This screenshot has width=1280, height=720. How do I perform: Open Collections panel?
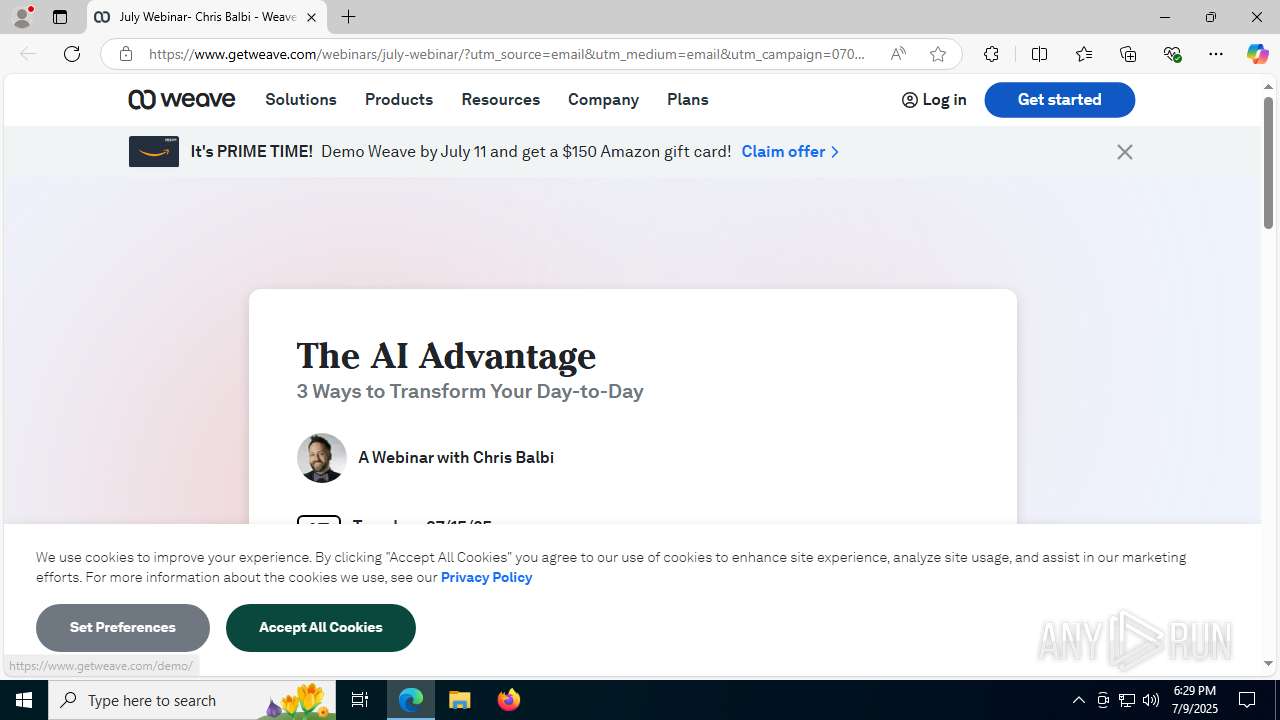1128,54
